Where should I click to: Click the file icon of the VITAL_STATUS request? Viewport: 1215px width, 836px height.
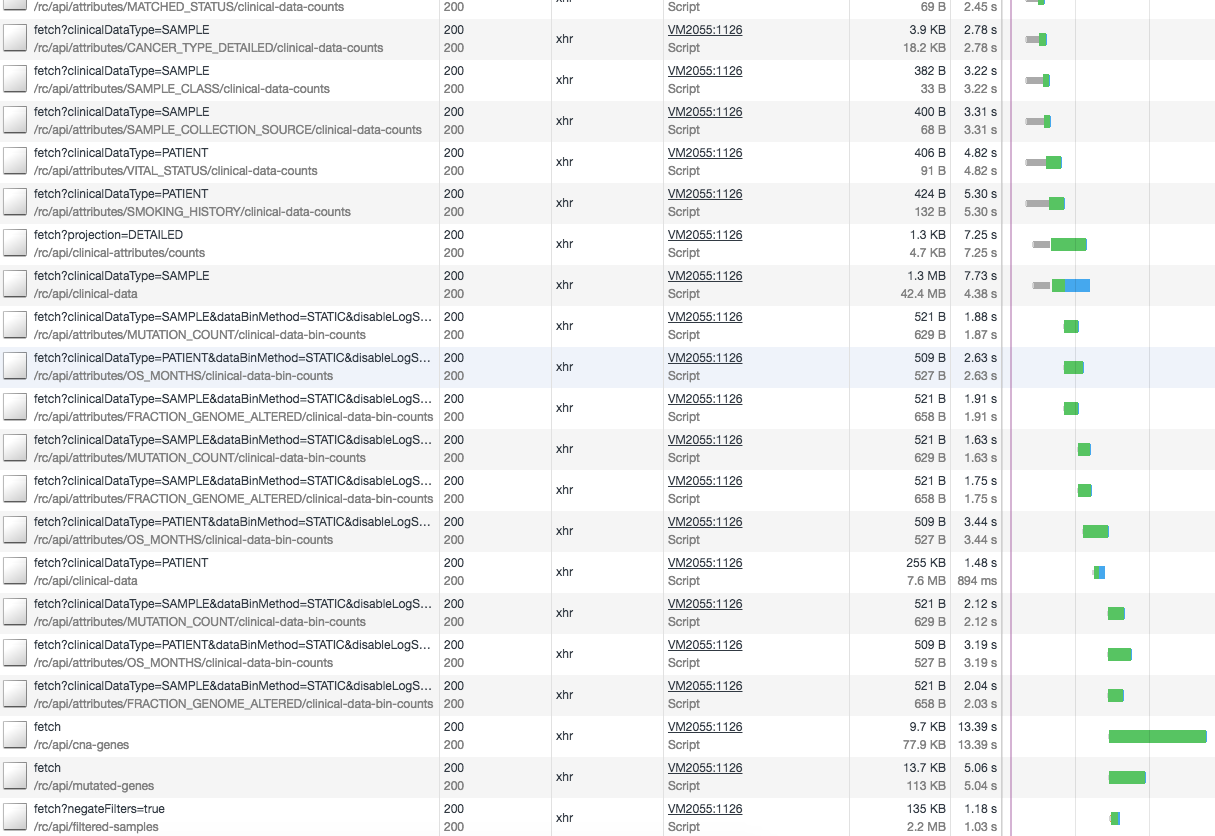[x=15, y=162]
